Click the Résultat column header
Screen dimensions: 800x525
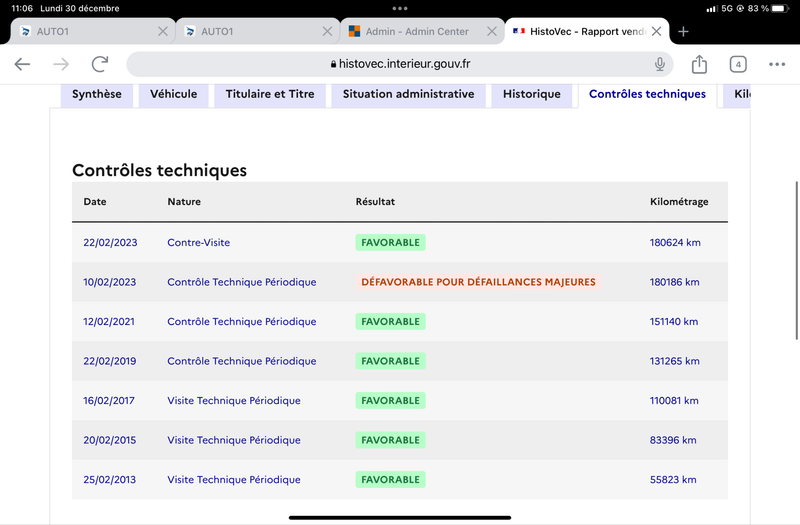375,202
